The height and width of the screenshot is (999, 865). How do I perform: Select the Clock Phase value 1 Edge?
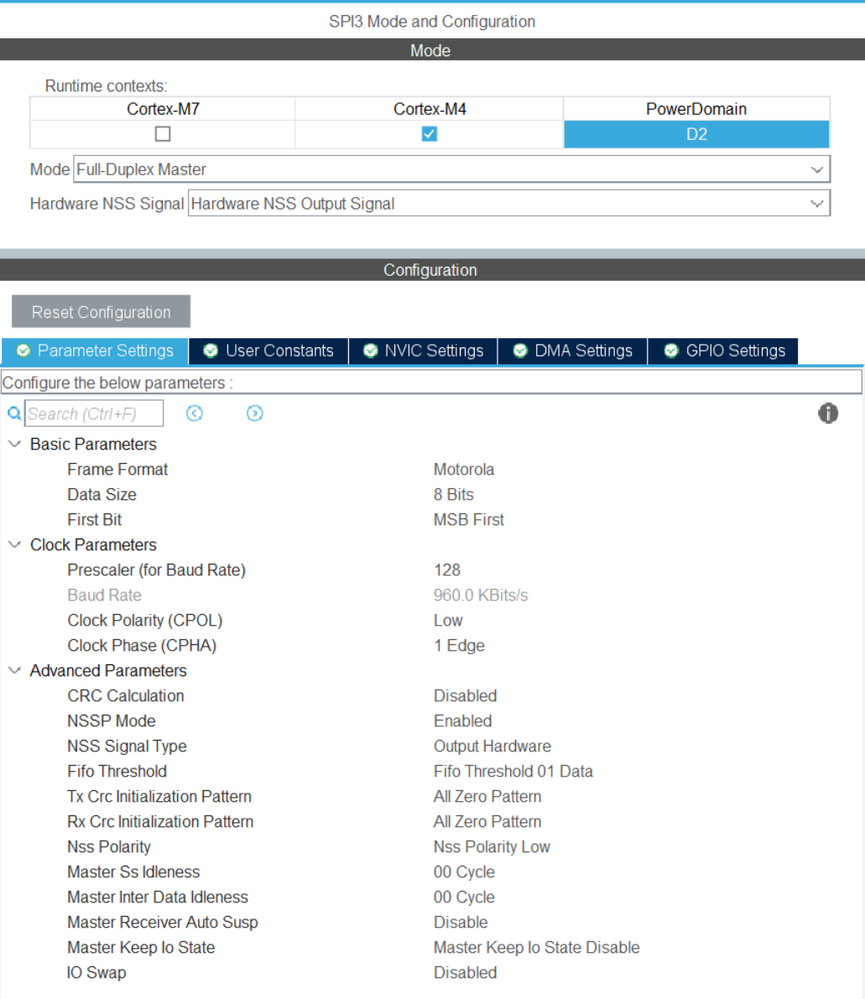click(x=459, y=645)
